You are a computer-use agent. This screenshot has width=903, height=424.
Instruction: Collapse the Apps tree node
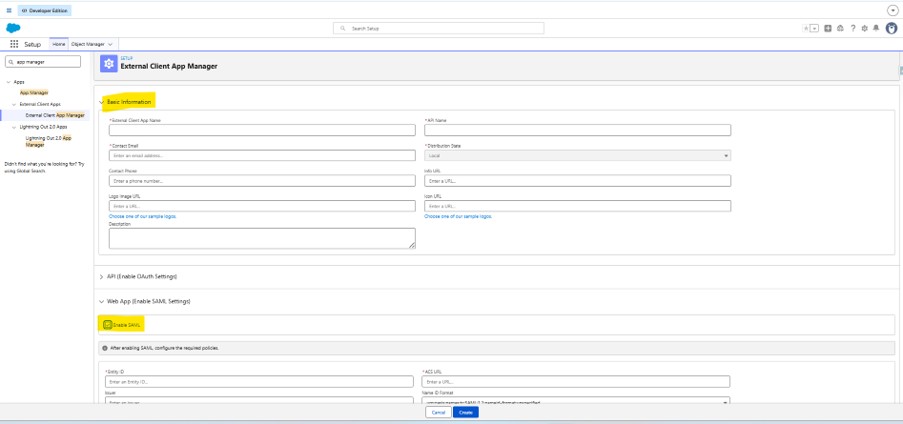(x=8, y=82)
